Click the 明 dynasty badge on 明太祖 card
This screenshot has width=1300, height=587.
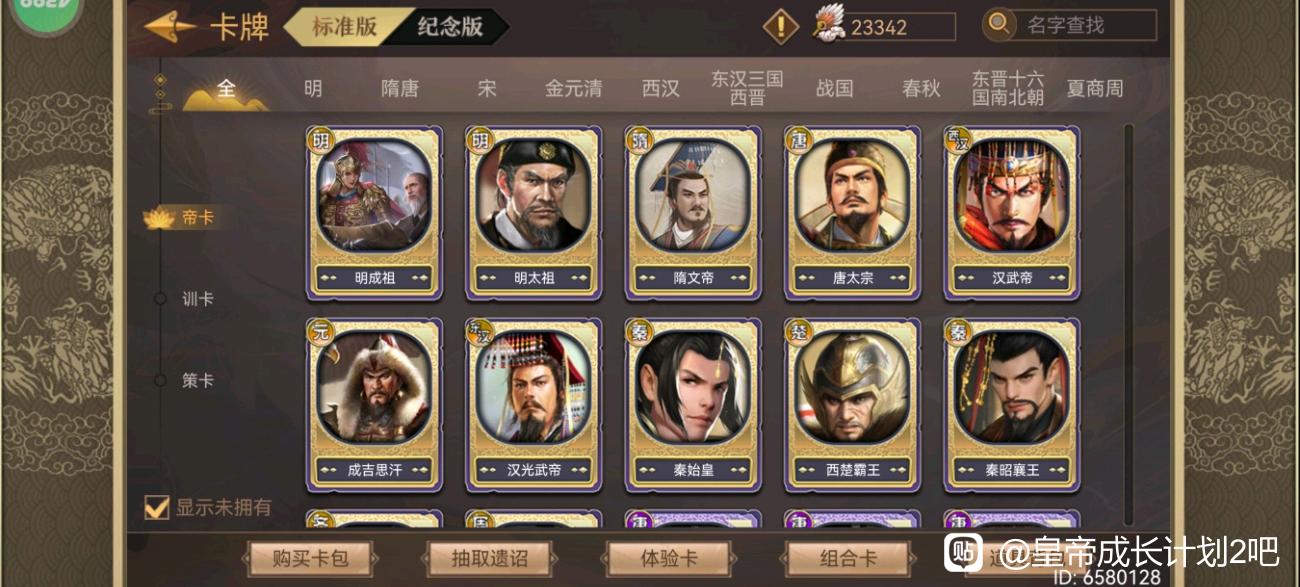480,140
